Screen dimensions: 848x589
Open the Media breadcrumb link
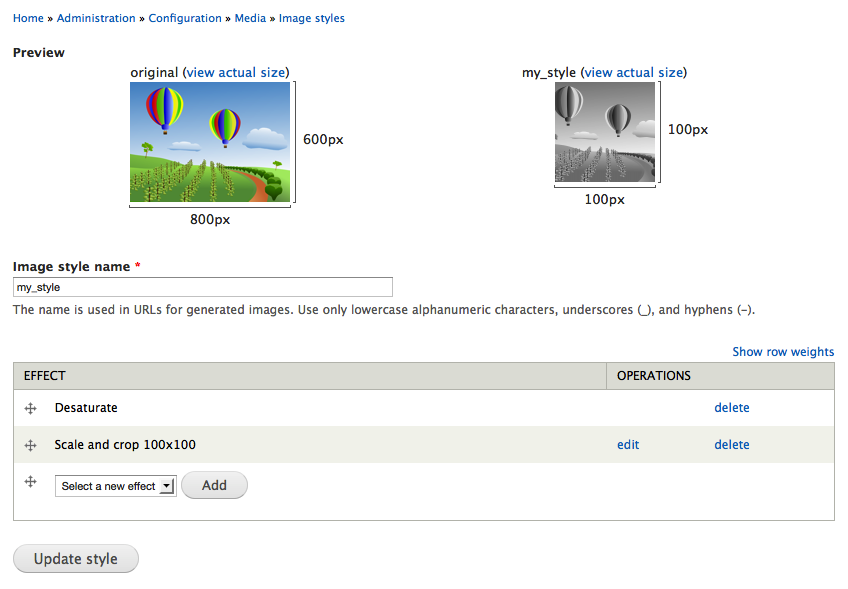(x=250, y=18)
